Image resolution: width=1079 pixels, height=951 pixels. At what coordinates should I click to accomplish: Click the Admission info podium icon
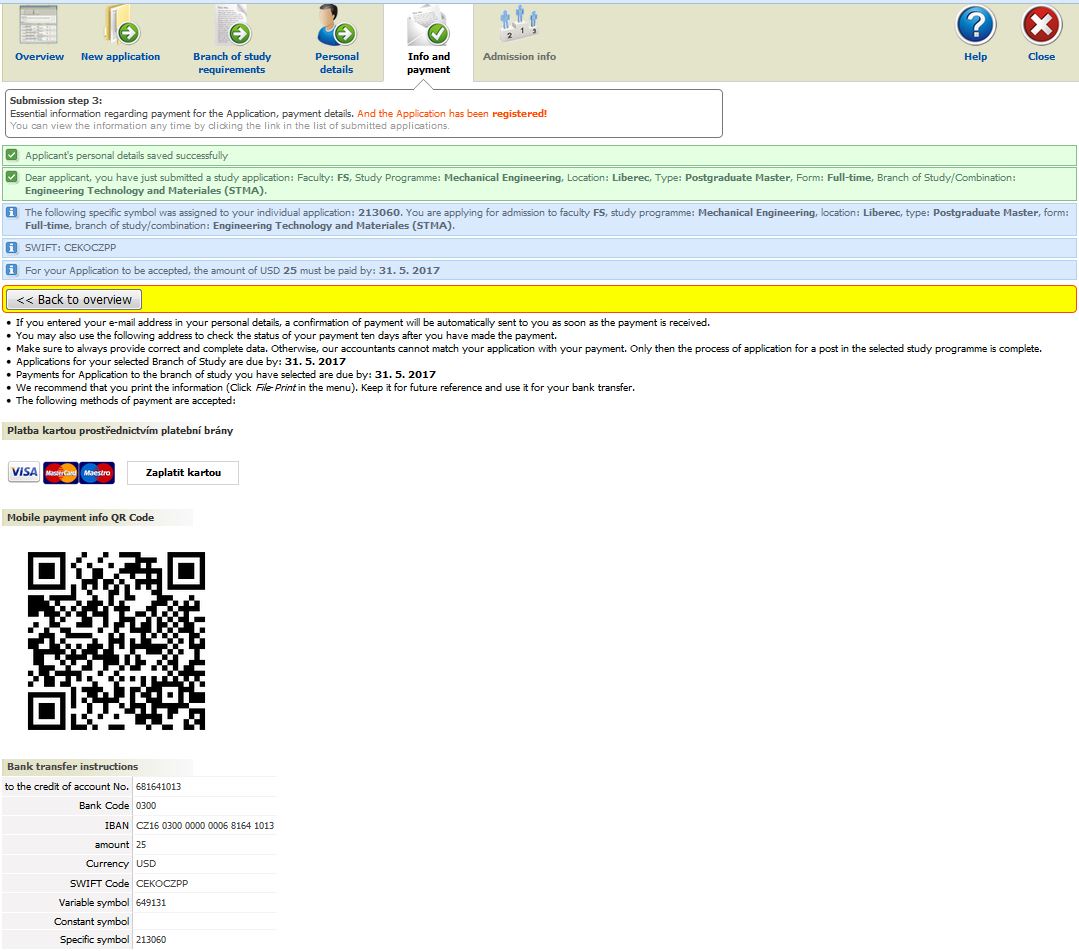[519, 24]
